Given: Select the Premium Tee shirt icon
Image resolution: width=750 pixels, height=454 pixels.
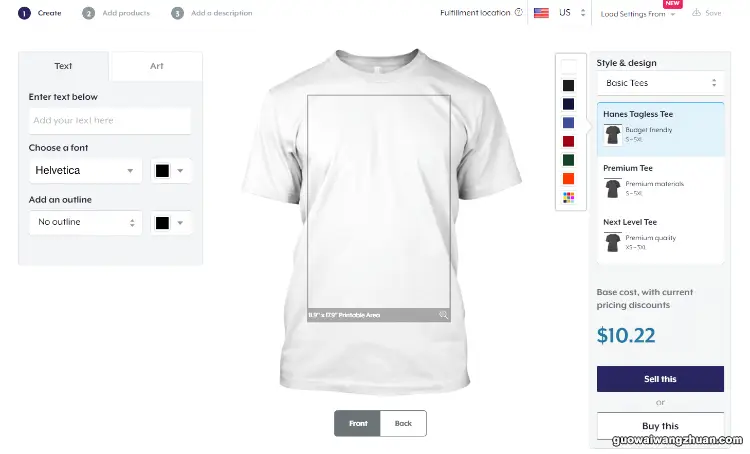Looking at the screenshot, I should click(613, 189).
